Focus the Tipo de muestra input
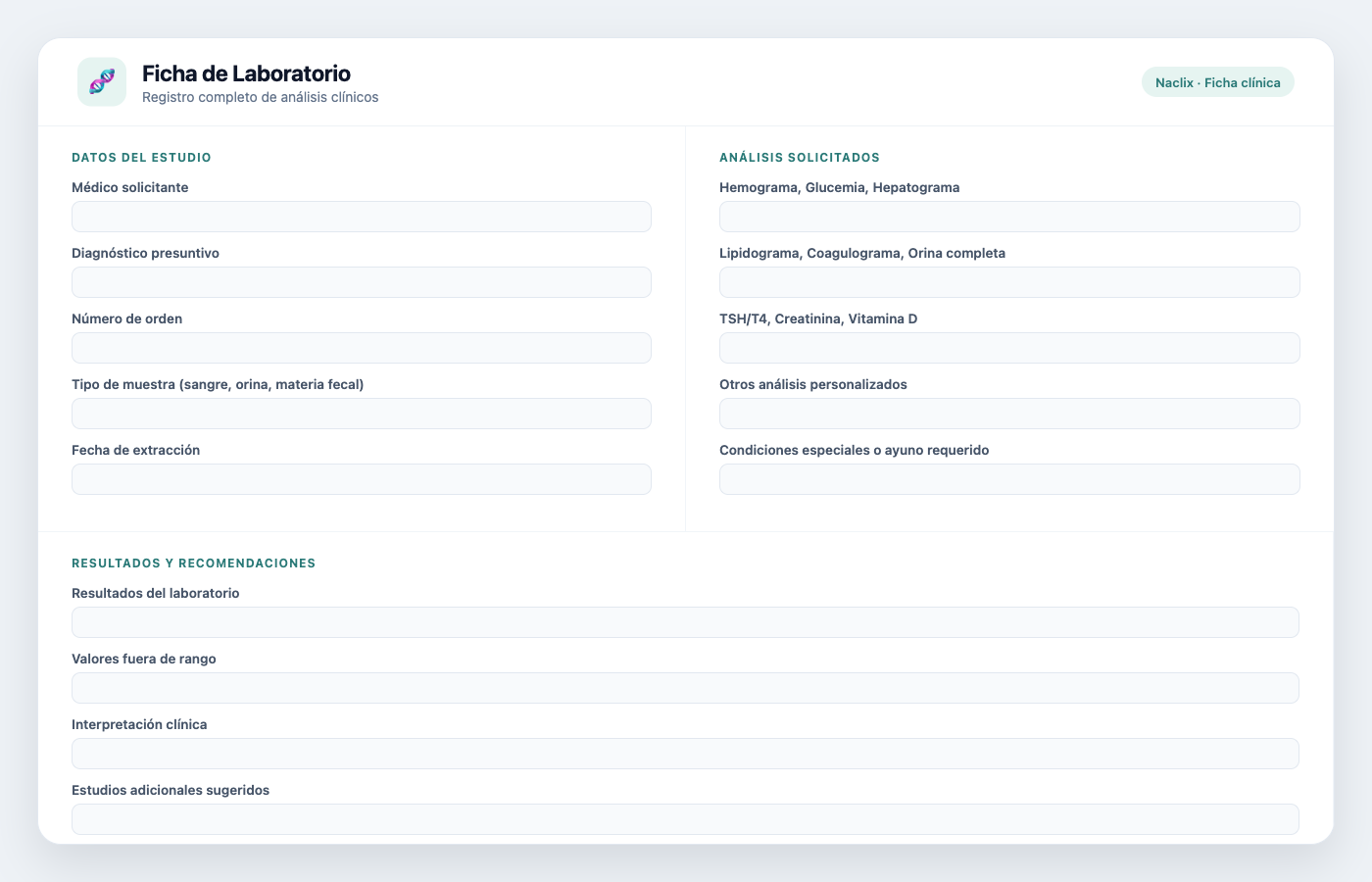Viewport: 1372px width, 882px height. (362, 414)
